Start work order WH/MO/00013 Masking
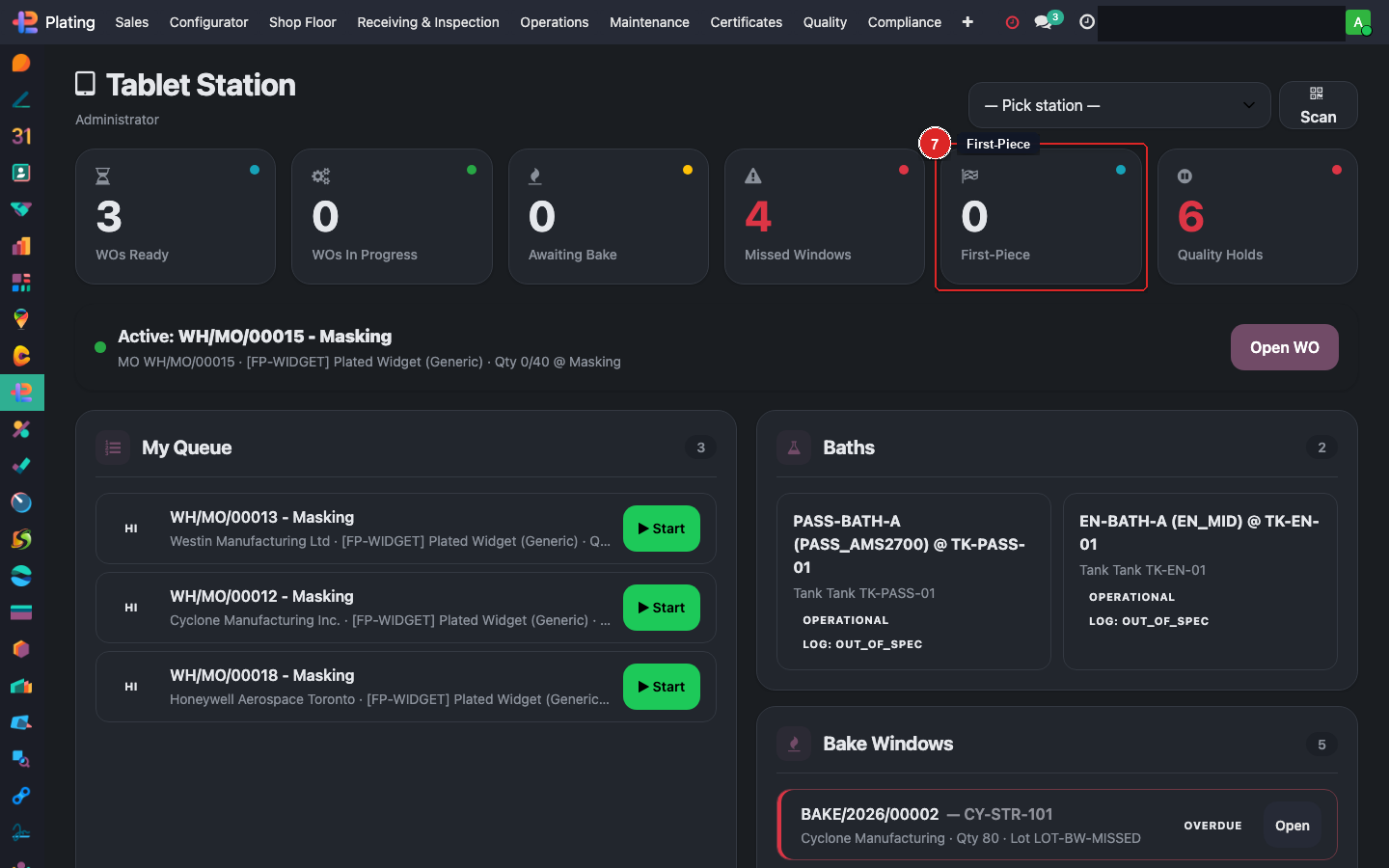Screen dimensions: 1389x868 [661, 529]
